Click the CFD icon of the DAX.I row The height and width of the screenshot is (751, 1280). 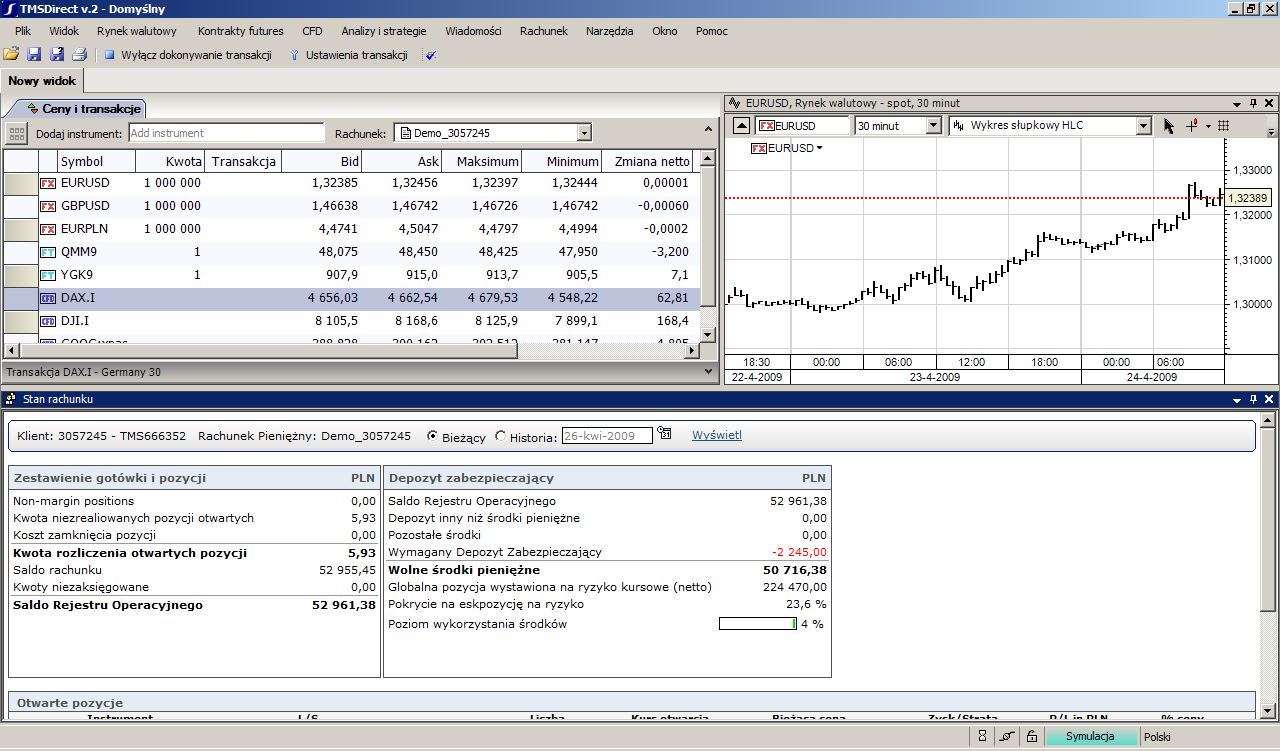coord(48,298)
